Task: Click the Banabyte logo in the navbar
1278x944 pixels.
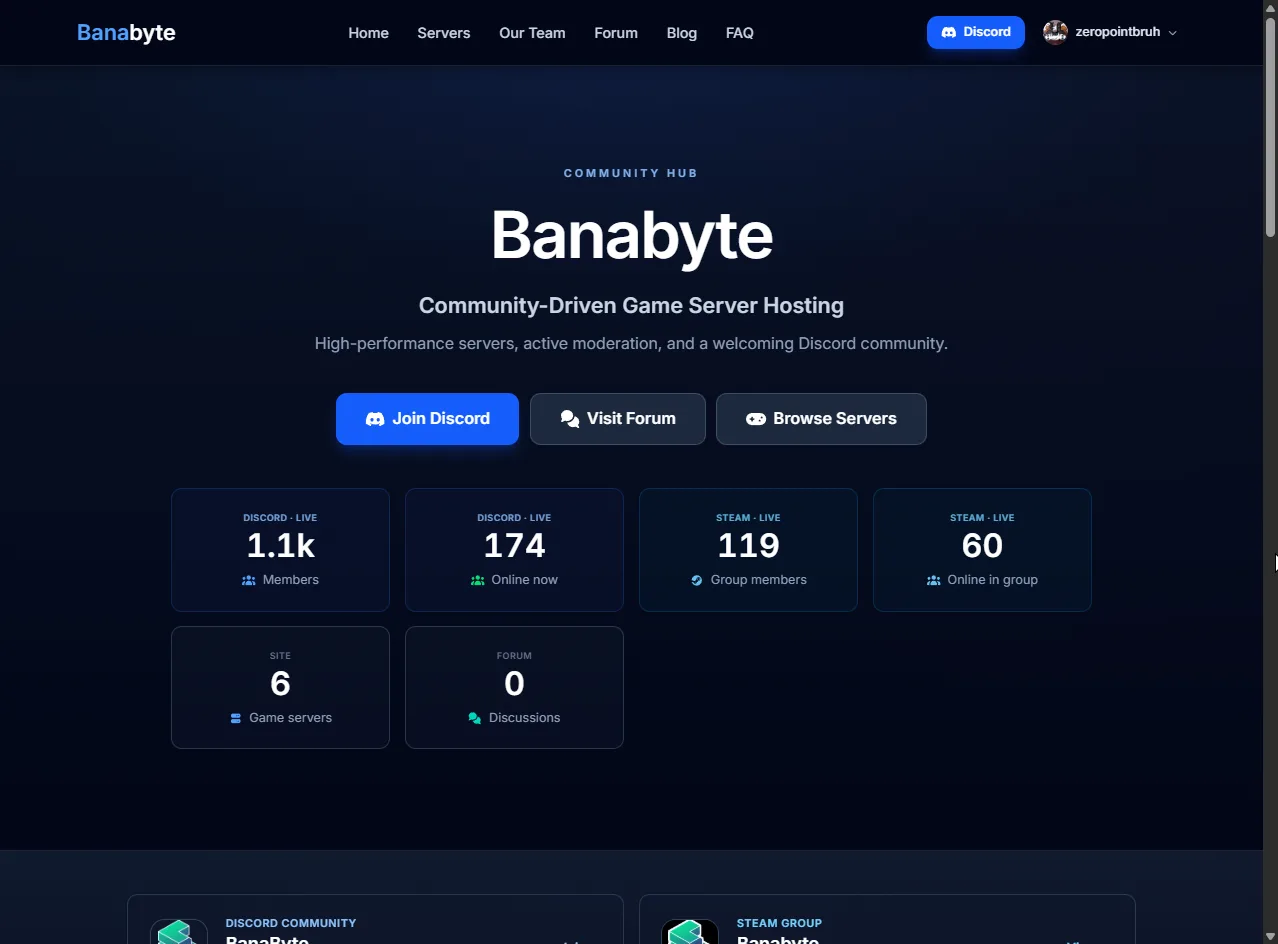Action: pos(126,33)
